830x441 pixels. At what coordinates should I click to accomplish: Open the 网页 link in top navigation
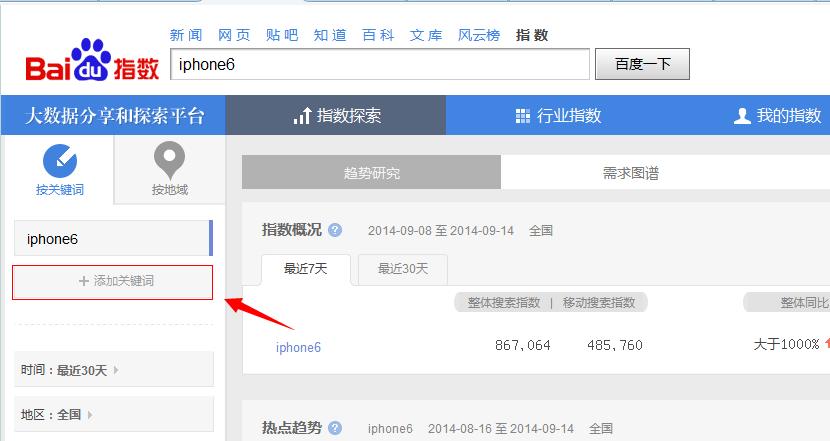[234, 35]
